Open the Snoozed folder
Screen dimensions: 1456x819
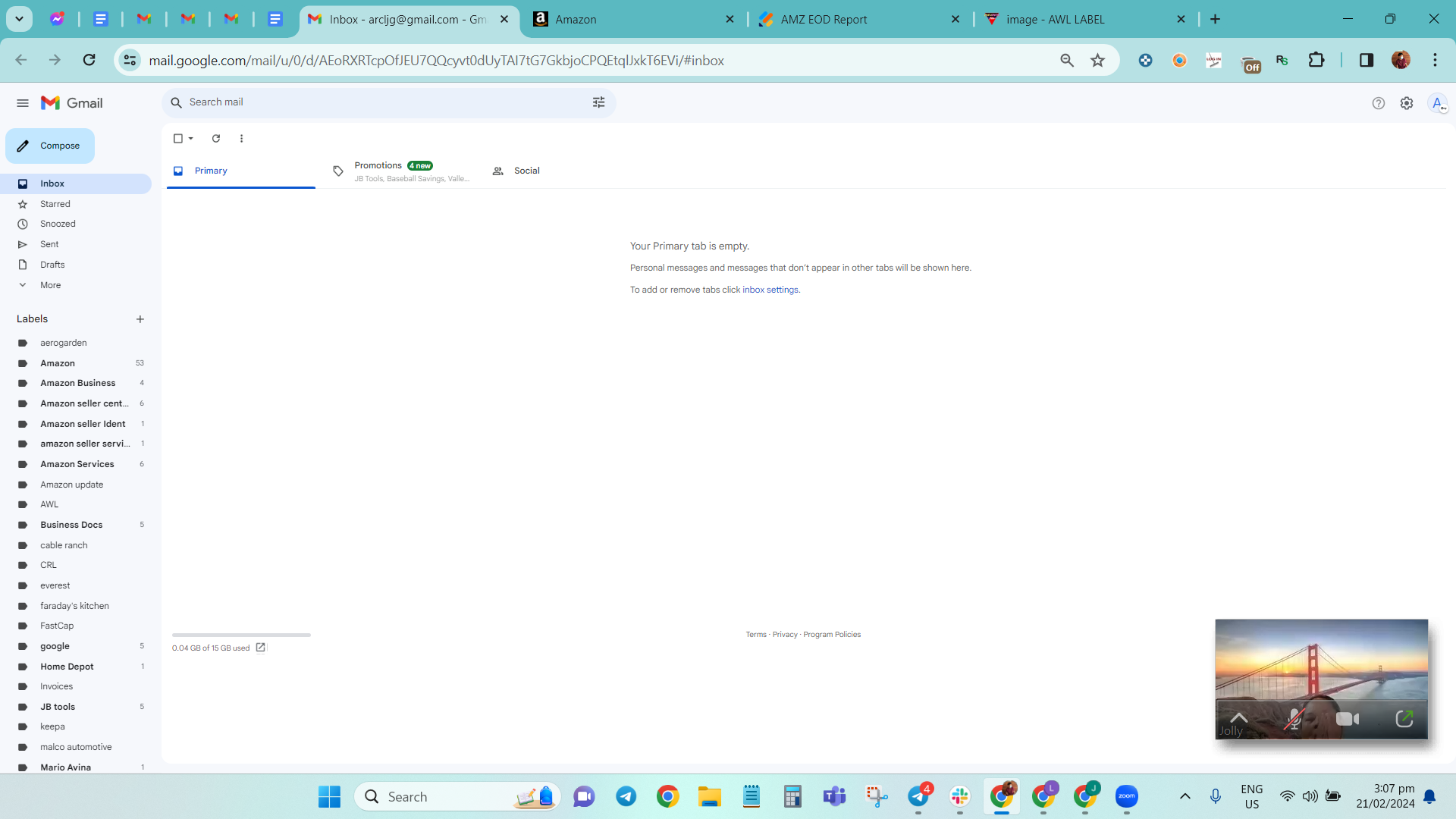tap(76, 224)
